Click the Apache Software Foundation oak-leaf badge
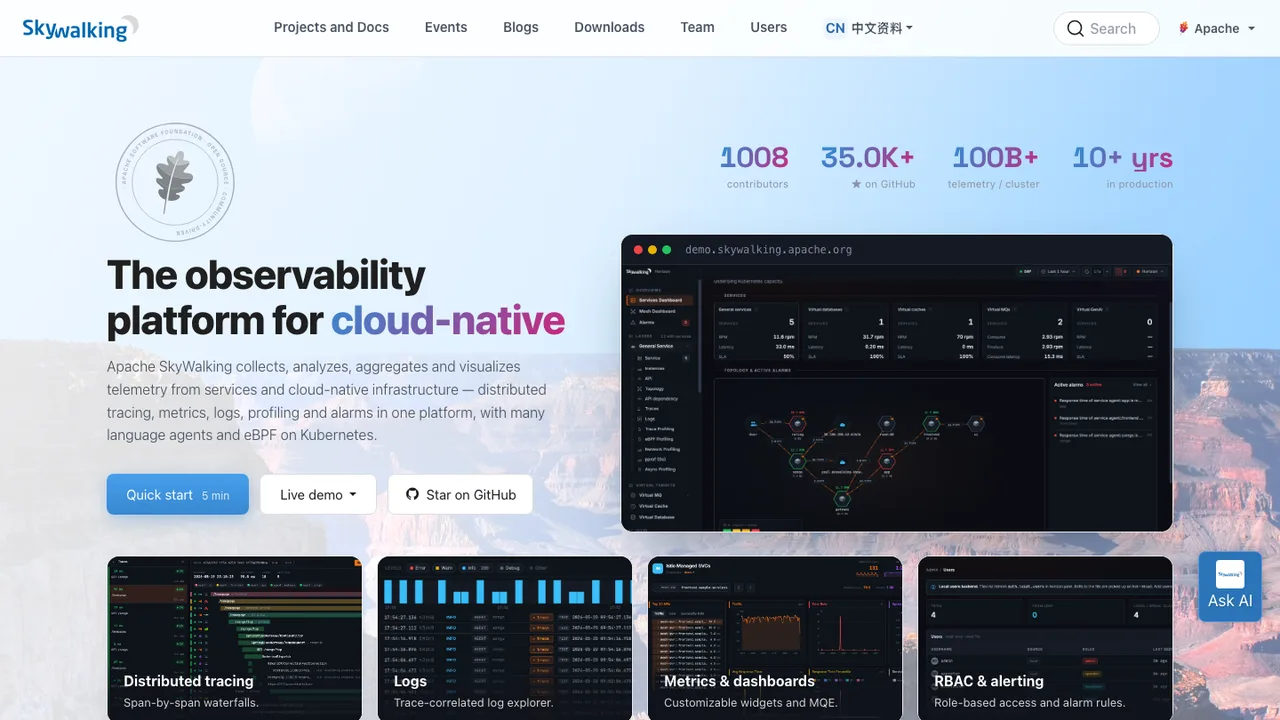The image size is (1280, 720). click(175, 182)
